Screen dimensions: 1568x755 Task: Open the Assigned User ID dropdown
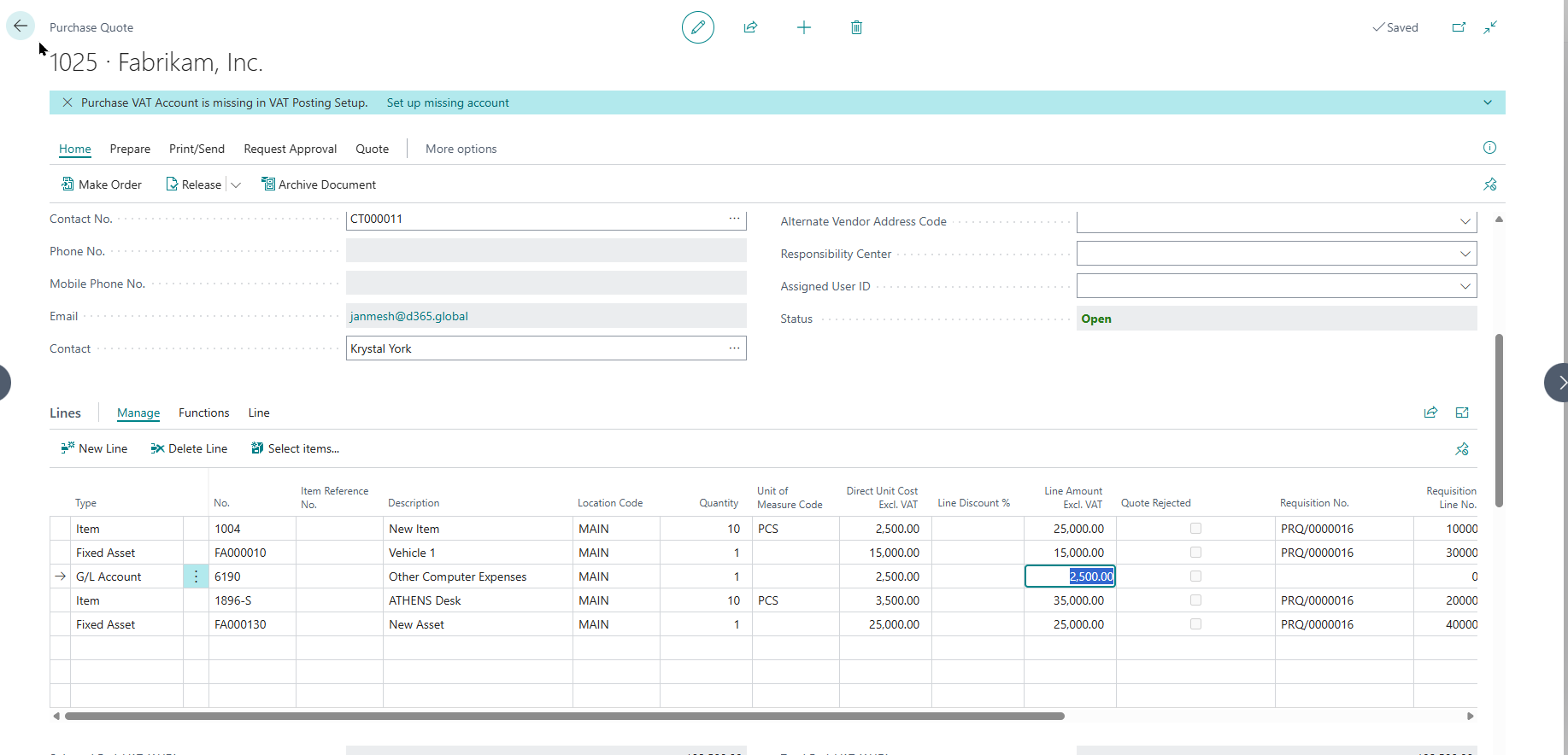(x=1465, y=286)
